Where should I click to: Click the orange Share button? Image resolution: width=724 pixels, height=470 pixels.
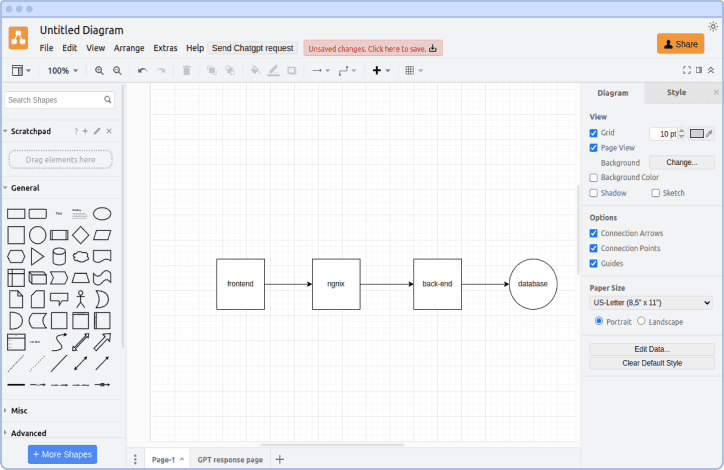pos(680,44)
